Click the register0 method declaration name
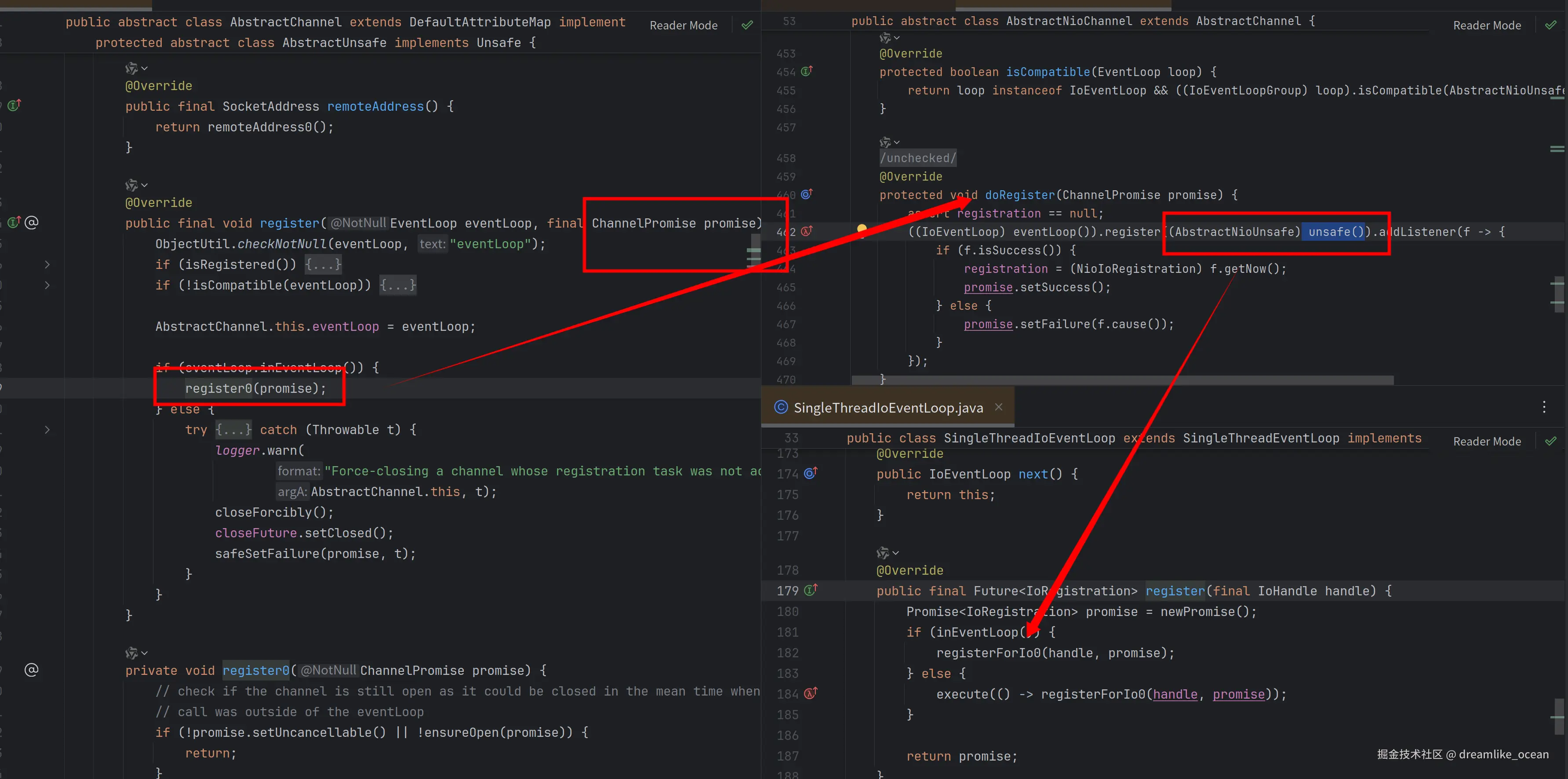Screen dimensions: 1568x779 coord(256,670)
